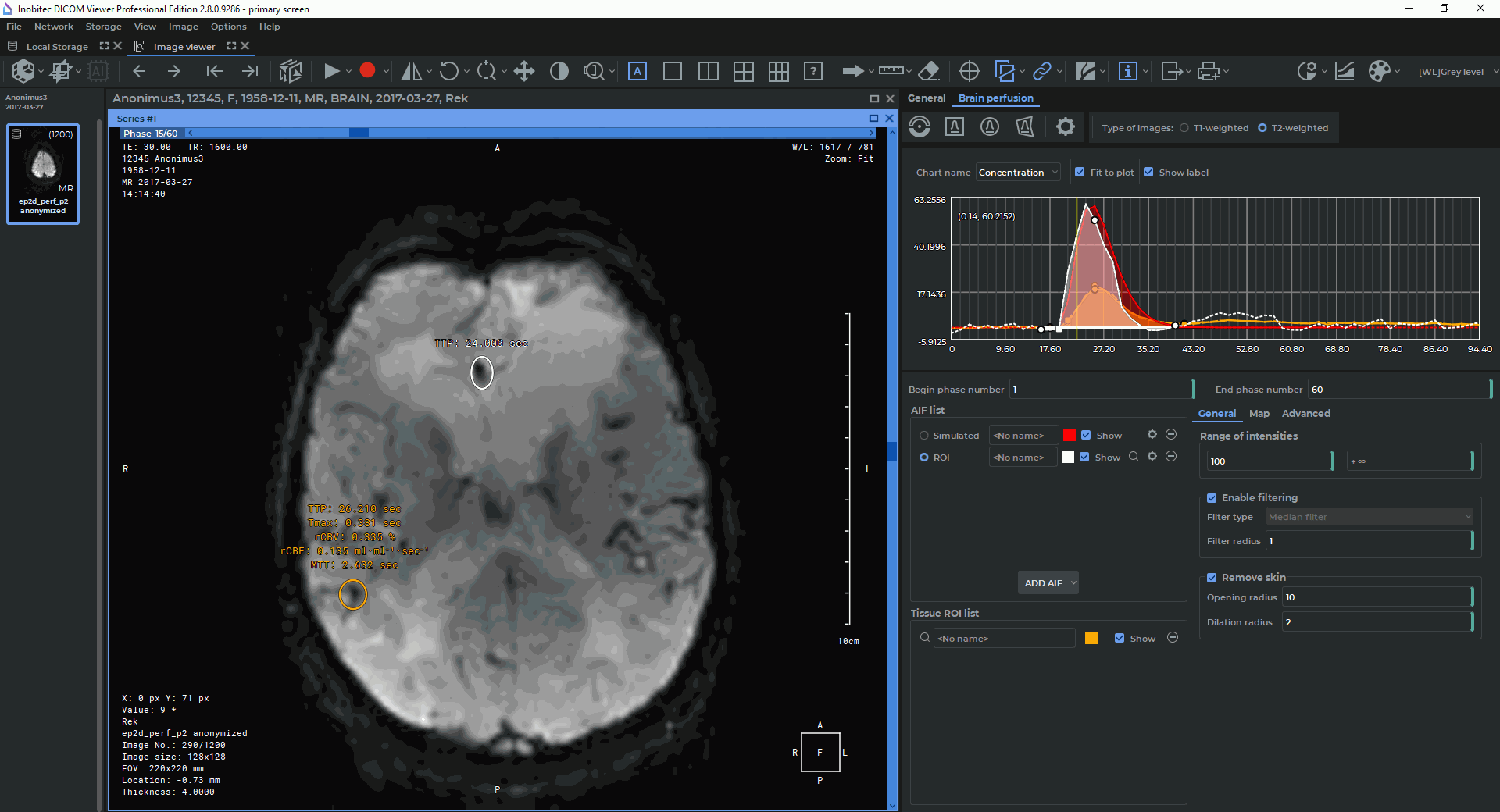Switch to the Local Storage tab
Image resolution: width=1500 pixels, height=812 pixels.
click(57, 47)
